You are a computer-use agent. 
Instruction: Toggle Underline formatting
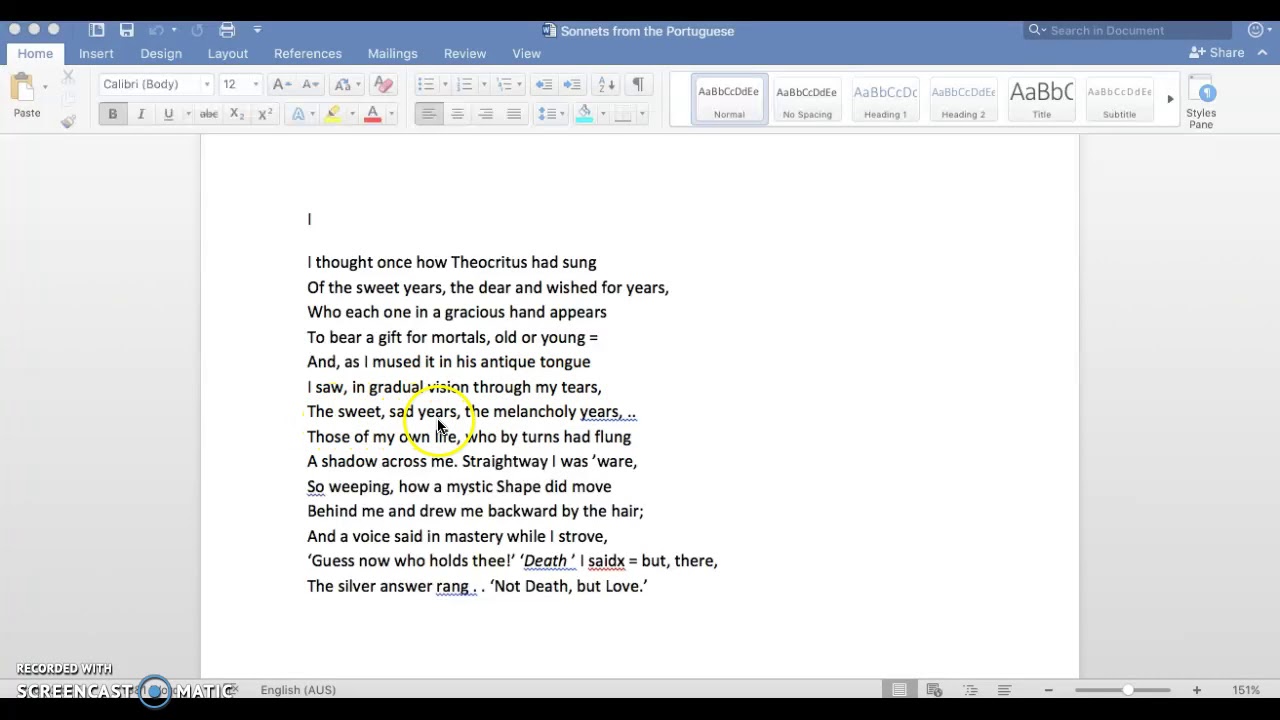tap(168, 114)
